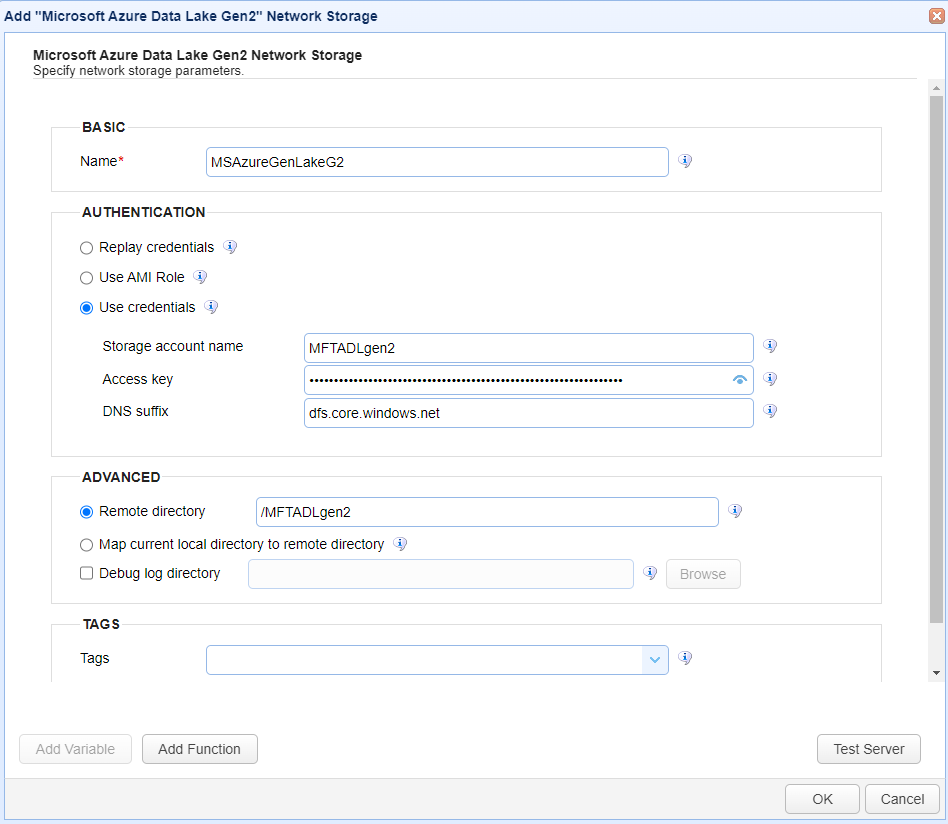This screenshot has width=948, height=824.
Task: Choose the Use credentials radio button
Action: [x=86, y=308]
